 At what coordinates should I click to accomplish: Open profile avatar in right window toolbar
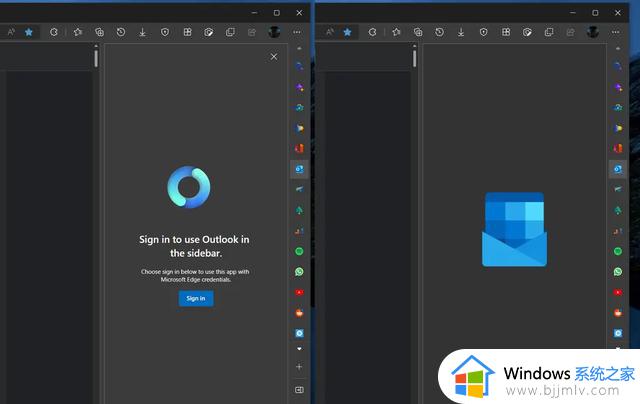[593, 32]
